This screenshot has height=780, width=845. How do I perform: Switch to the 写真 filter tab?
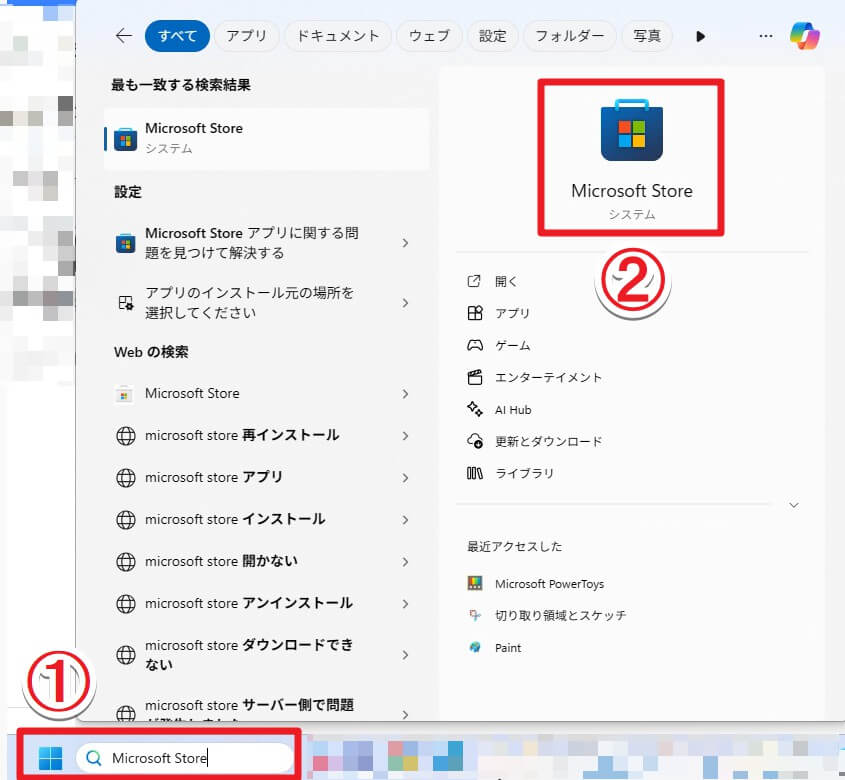pos(647,36)
